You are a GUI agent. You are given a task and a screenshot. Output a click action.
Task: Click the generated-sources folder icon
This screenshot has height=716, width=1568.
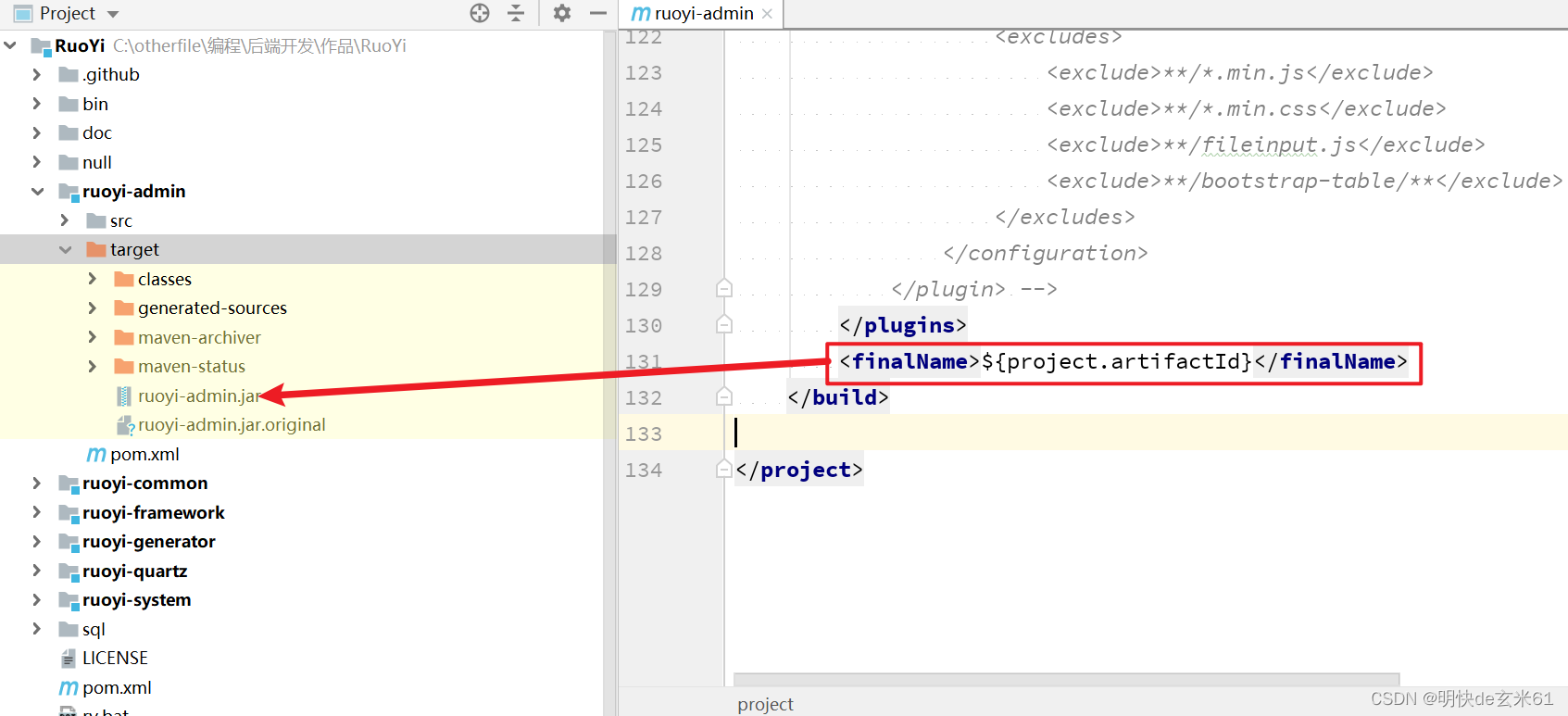click(124, 308)
